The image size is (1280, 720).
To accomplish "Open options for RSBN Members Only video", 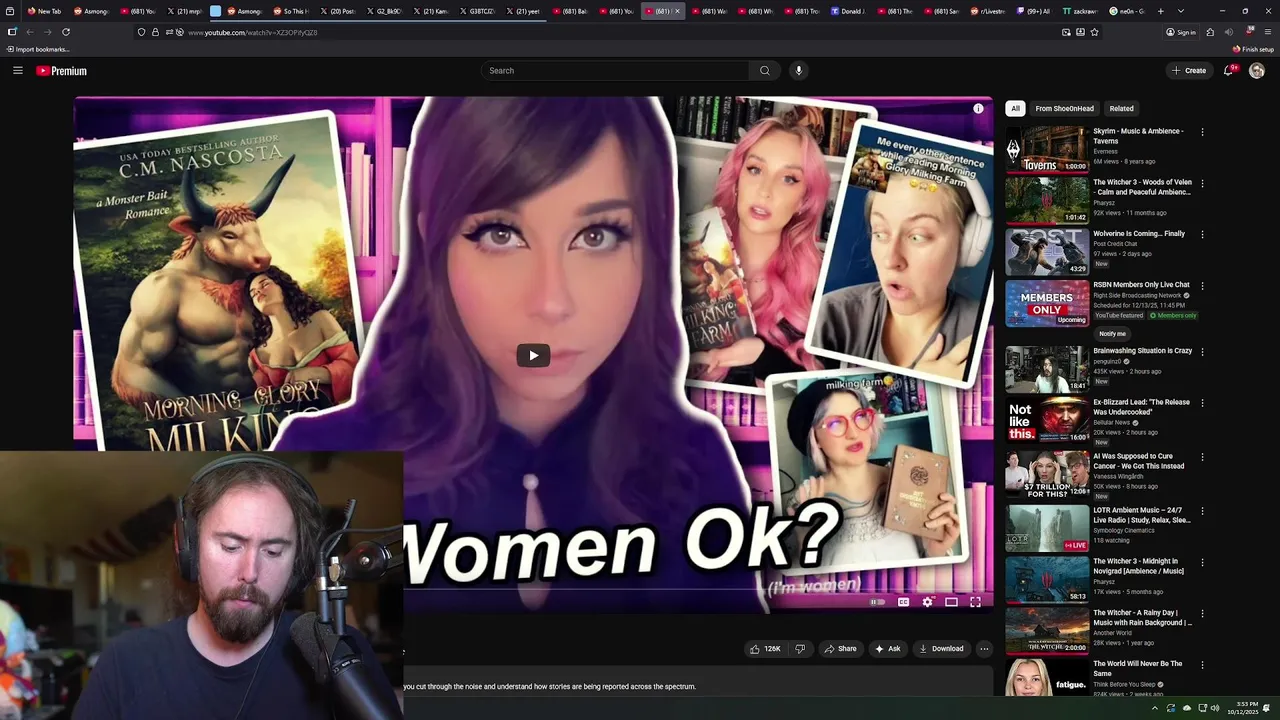I will pos(1202,286).
